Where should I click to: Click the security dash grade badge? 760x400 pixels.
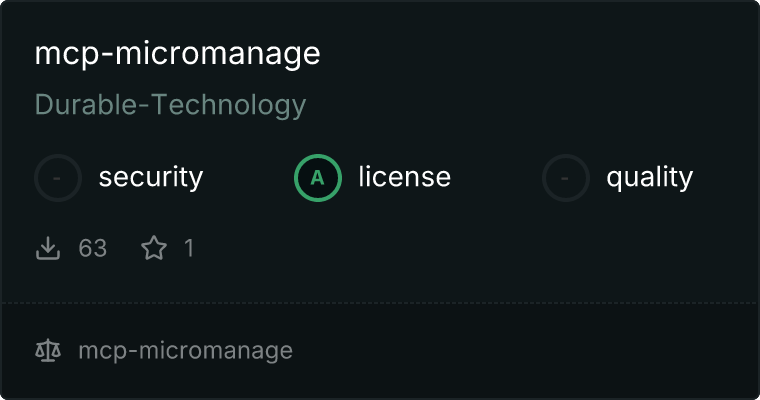pos(58,178)
